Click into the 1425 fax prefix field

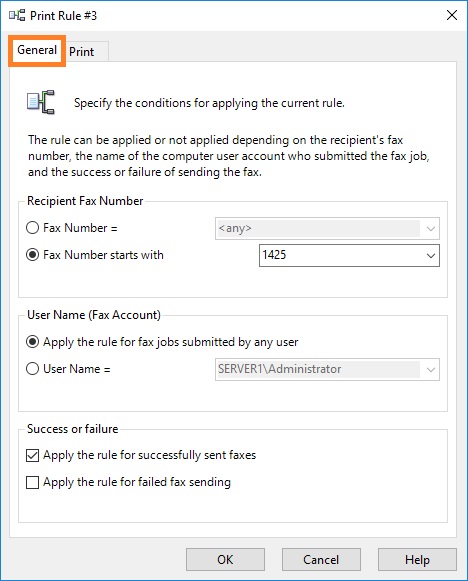[x=341, y=255]
